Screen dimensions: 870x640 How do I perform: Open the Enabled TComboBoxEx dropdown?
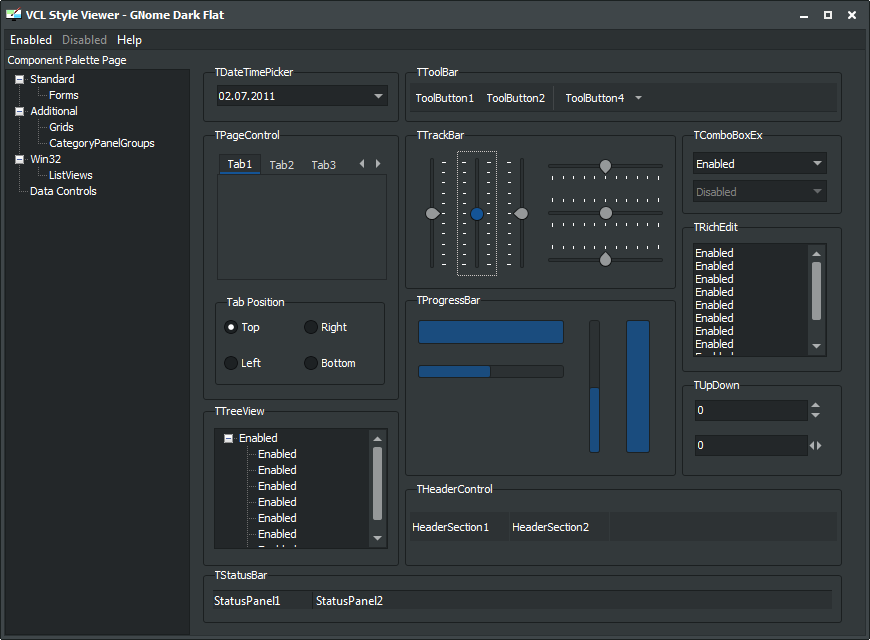(x=817, y=164)
